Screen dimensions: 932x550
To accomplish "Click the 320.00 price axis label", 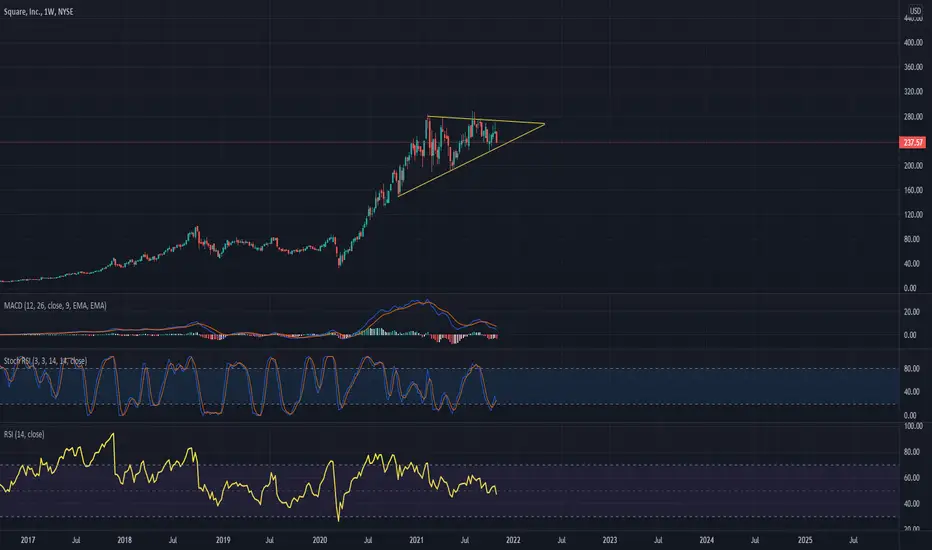I will pyautogui.click(x=913, y=92).
